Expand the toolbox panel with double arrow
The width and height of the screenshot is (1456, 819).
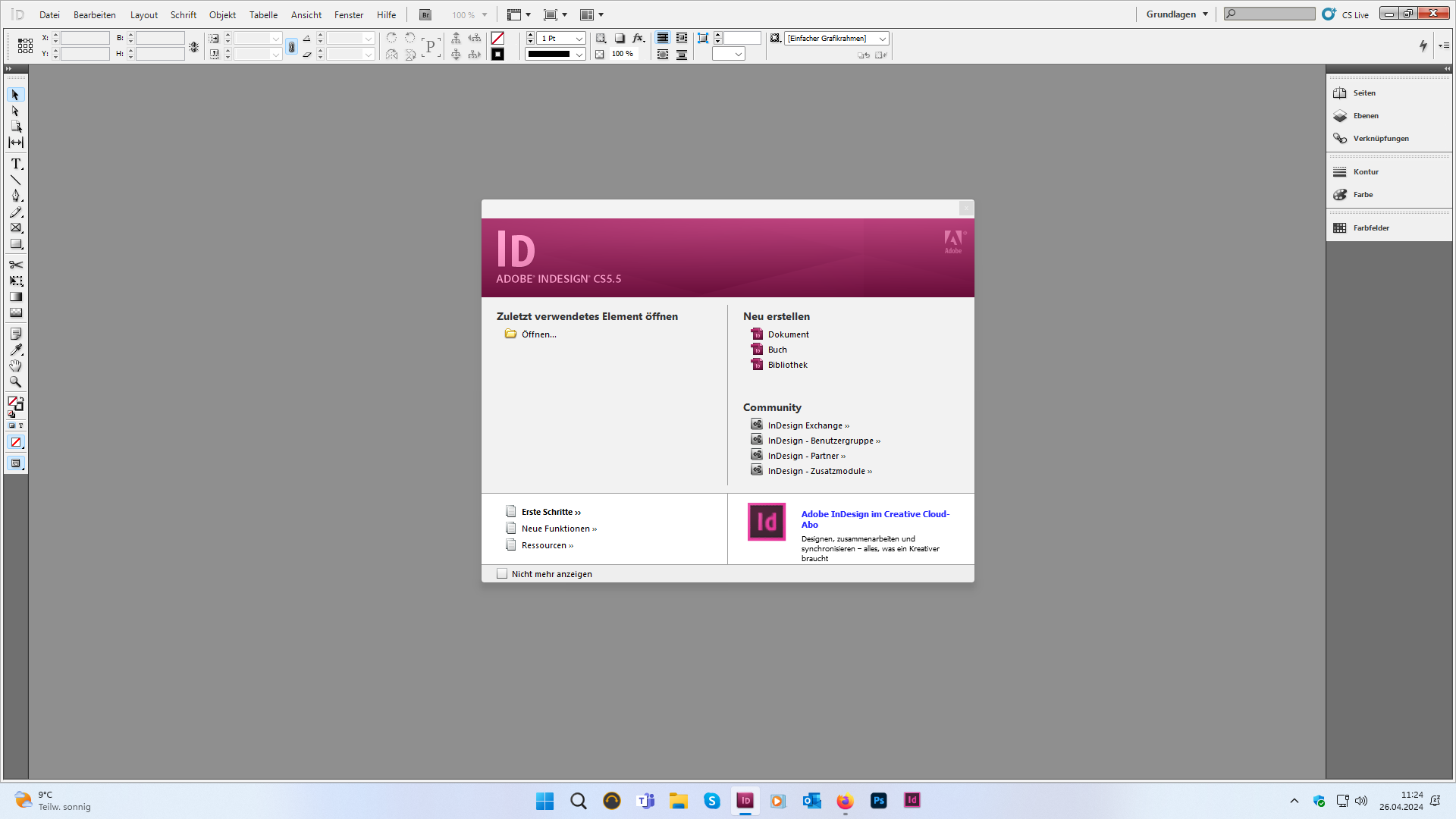click(x=8, y=68)
